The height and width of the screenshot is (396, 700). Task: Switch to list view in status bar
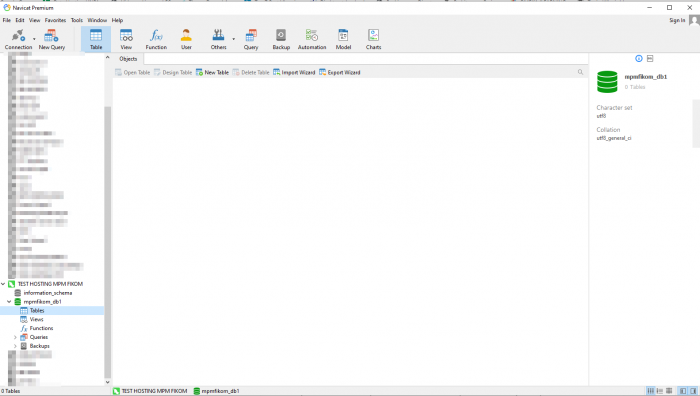(x=650, y=391)
